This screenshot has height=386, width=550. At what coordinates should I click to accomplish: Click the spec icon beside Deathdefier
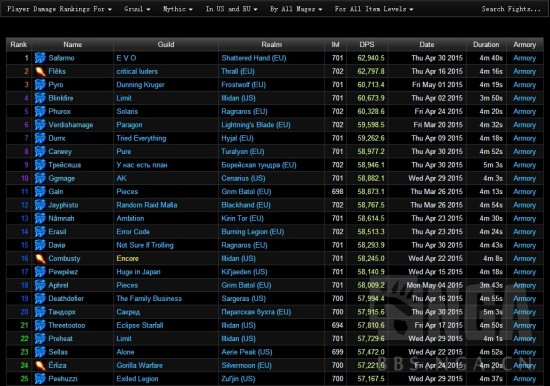click(x=40, y=298)
